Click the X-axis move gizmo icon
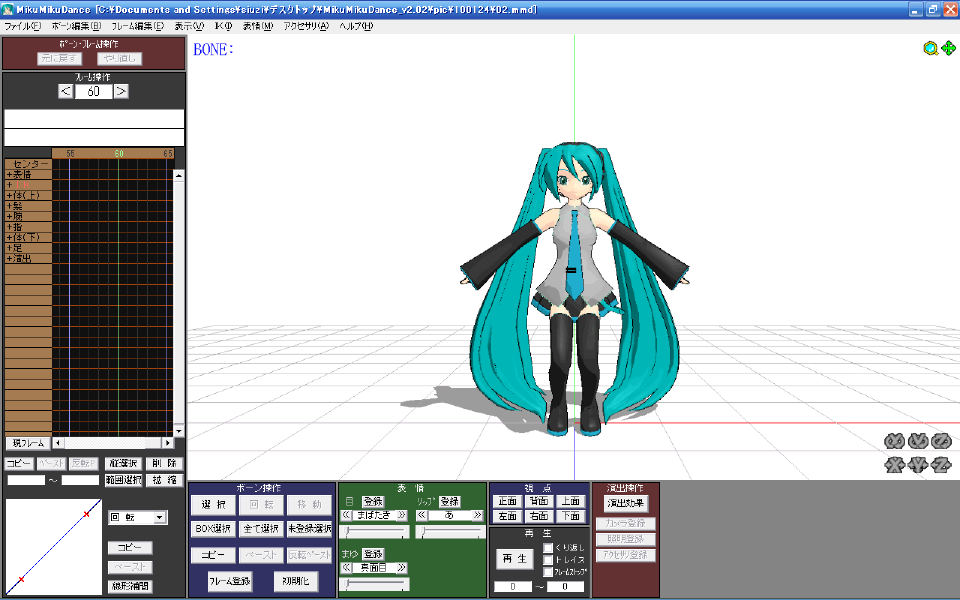Image resolution: width=960 pixels, height=600 pixels. (x=894, y=465)
